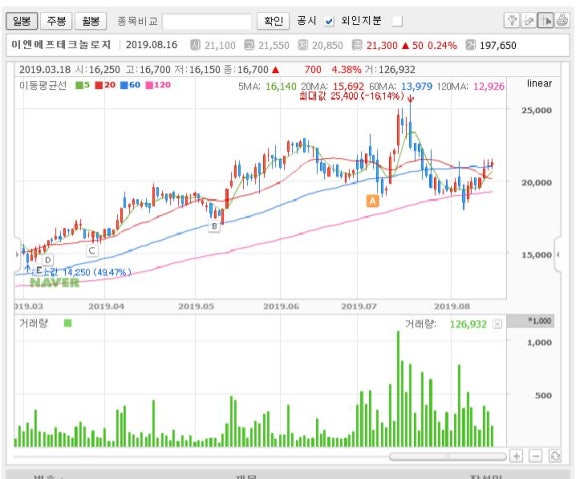Click the blue 60-day MA swatch
This screenshot has height=479, width=580.
pos(124,85)
